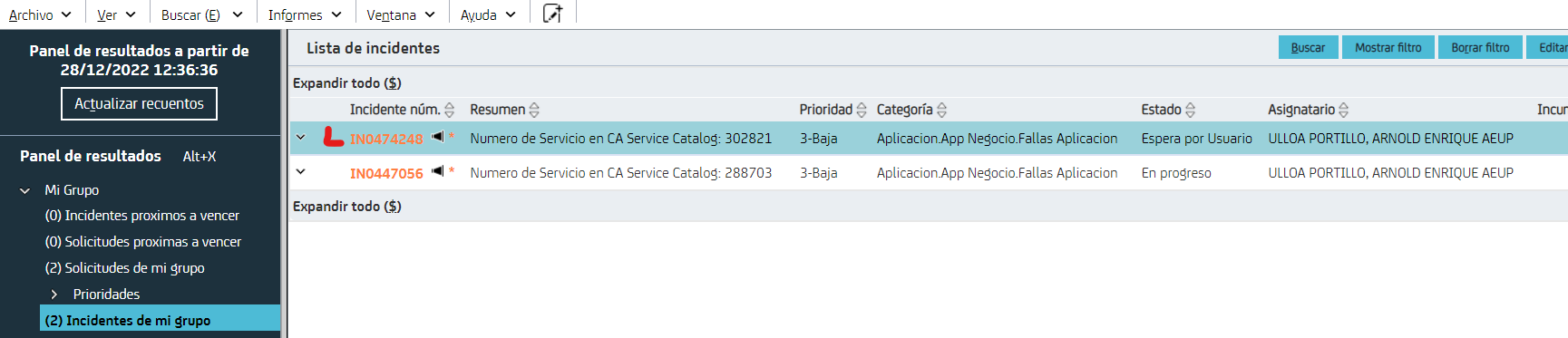Screen dimensions: 1568x338
Task: Click the Actualizar recuentos button
Action: [139, 103]
